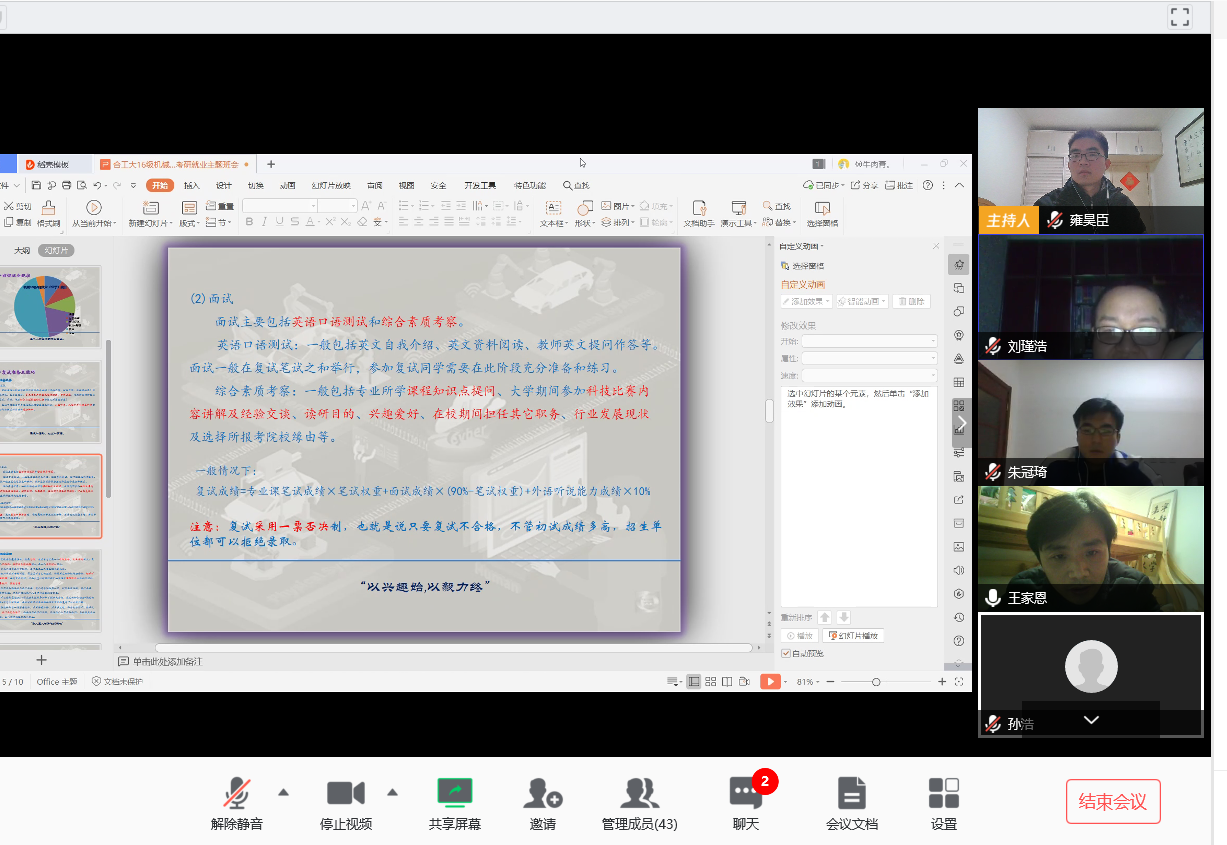Toggle Bold formatting in ribbon
Screen dimensions: 1227x845
coord(248,222)
